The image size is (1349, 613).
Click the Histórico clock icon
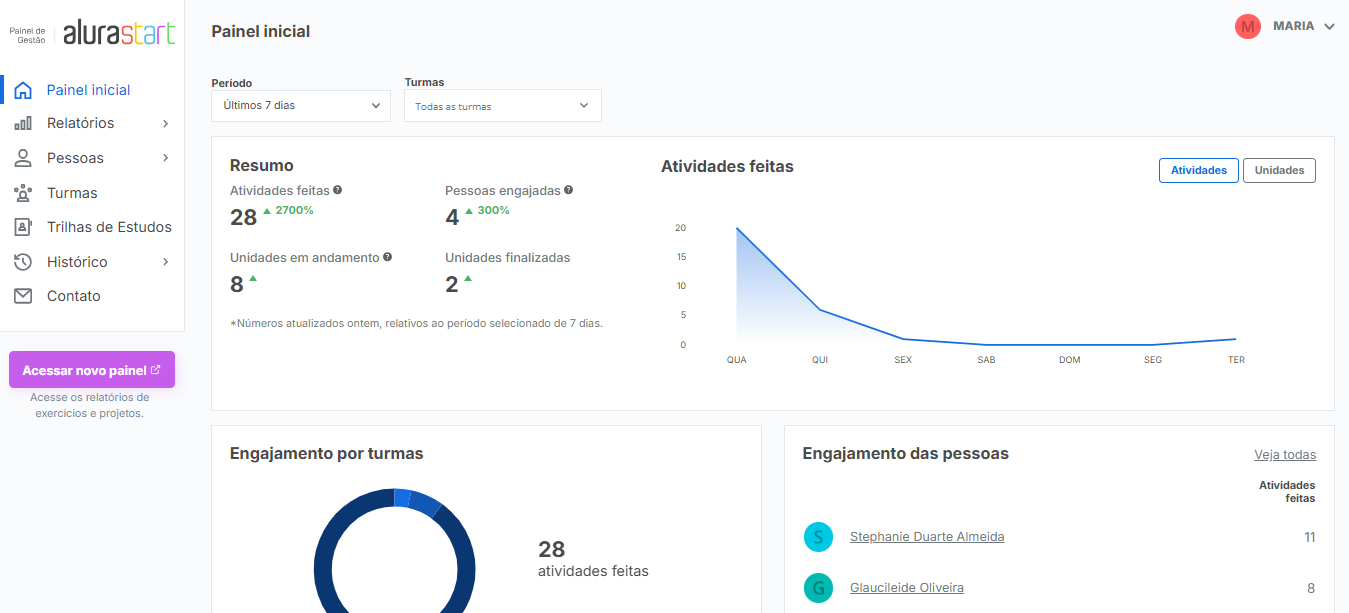[23, 262]
